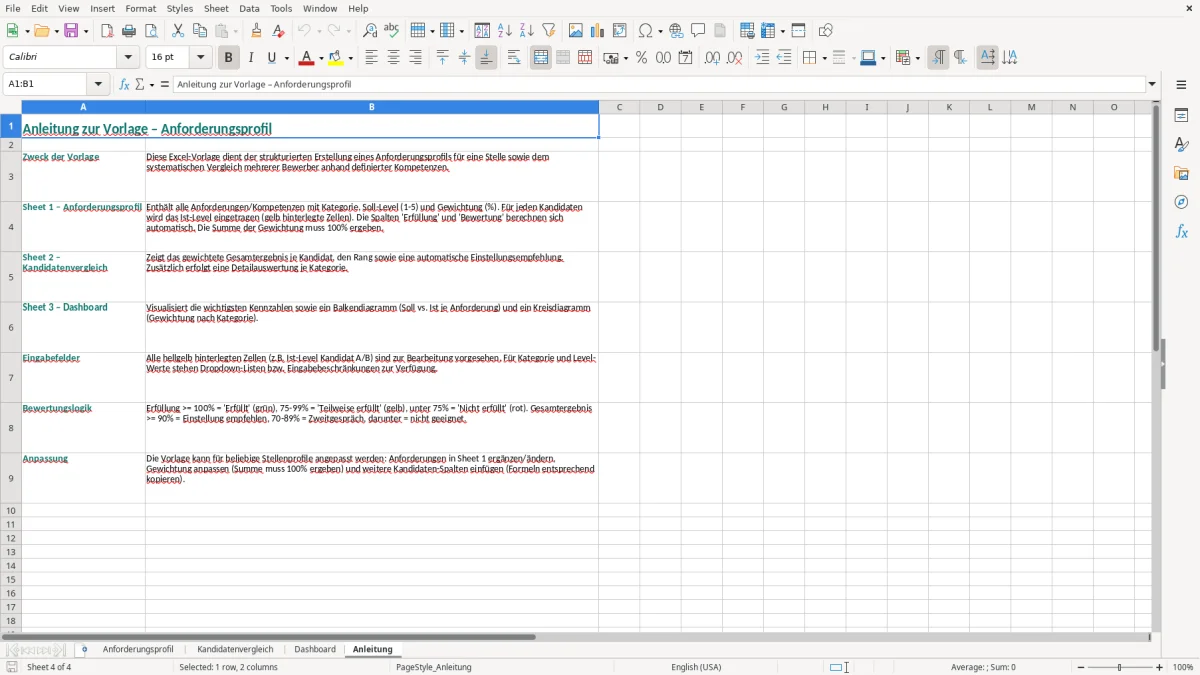Open the Draw Functions shapes icon
Screen dimensions: 1200x675
(x=826, y=31)
